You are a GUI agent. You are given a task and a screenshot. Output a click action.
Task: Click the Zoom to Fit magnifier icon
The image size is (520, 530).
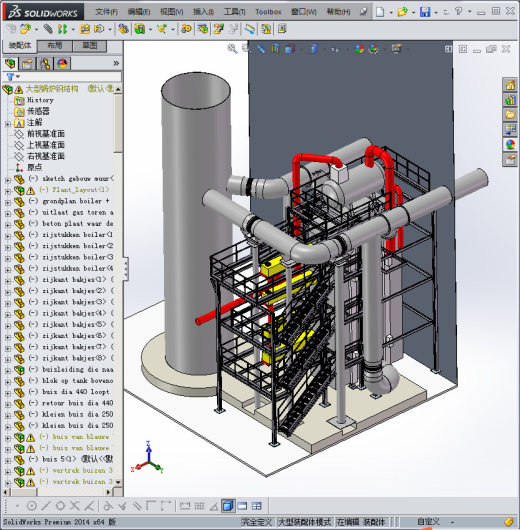[232, 49]
